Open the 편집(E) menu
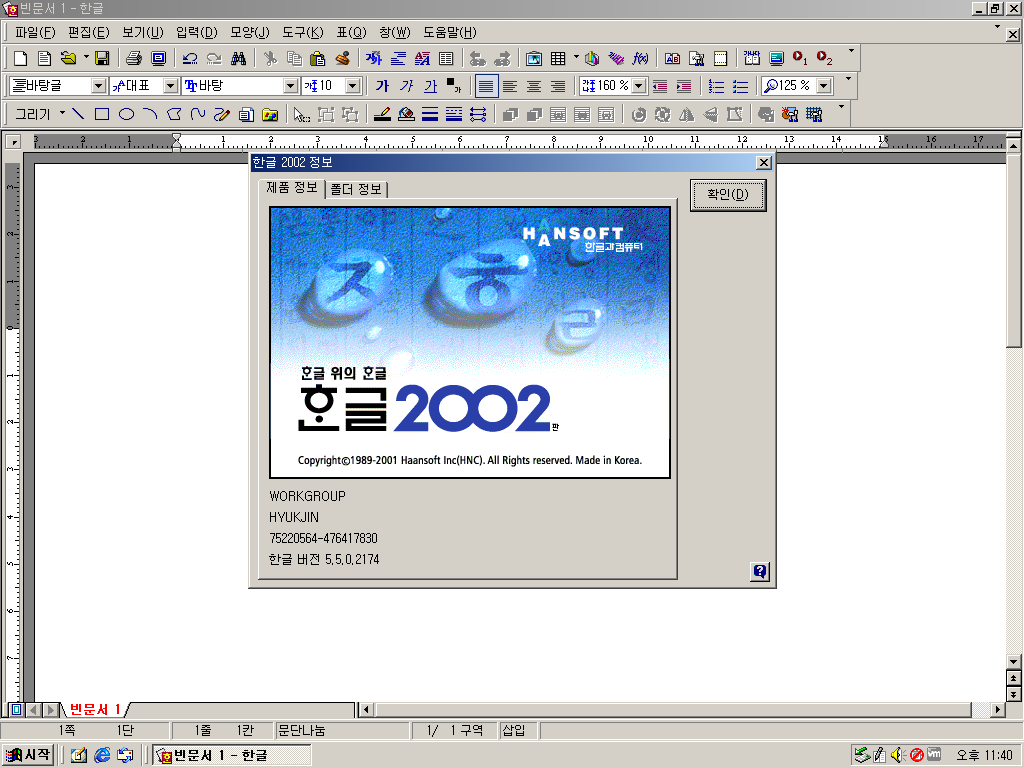This screenshot has height=768, width=1024. click(89, 32)
